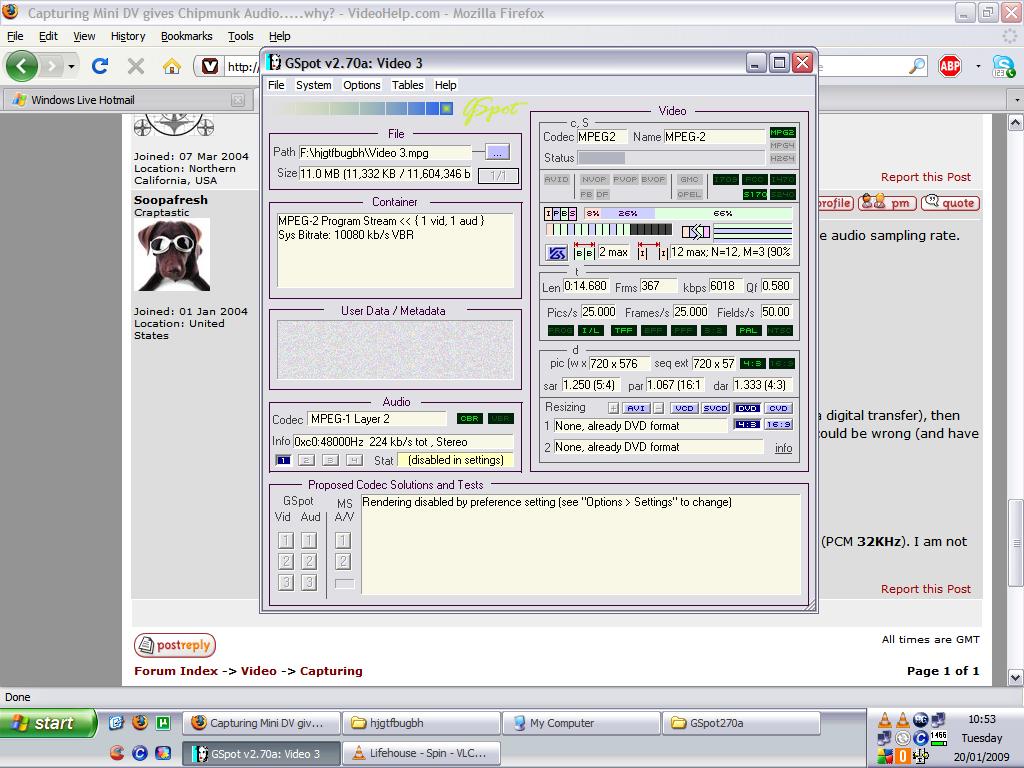Click the AVI resizing button
Image resolution: width=1024 pixels, height=768 pixels.
point(635,408)
